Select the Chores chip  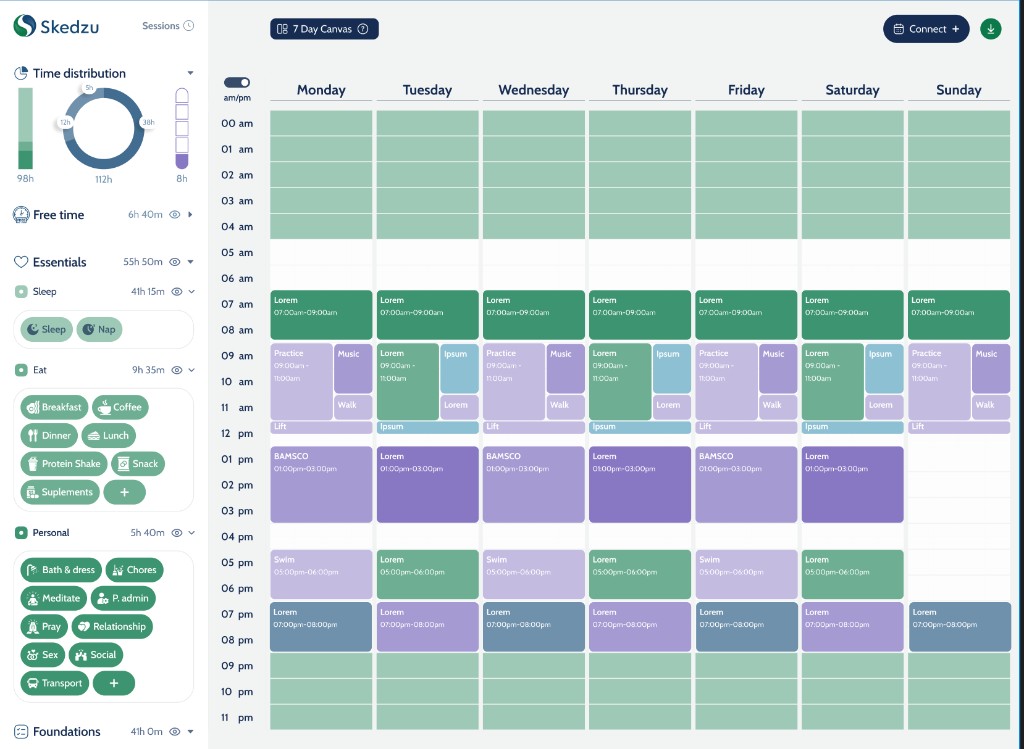(x=135, y=569)
